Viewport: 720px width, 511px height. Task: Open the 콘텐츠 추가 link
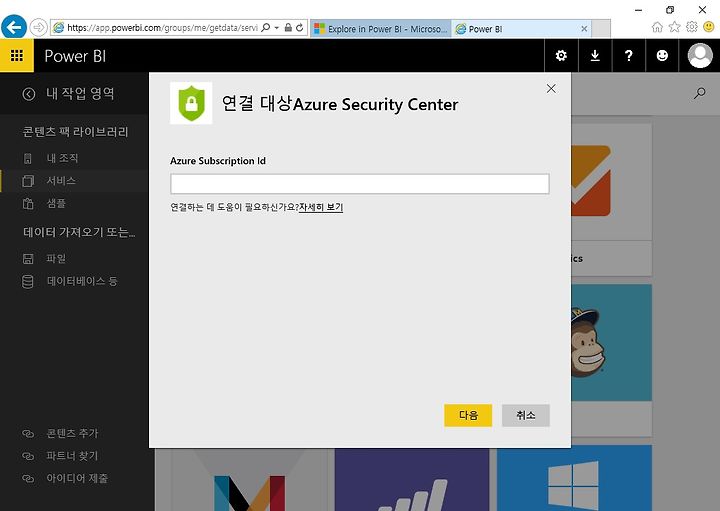coord(72,433)
